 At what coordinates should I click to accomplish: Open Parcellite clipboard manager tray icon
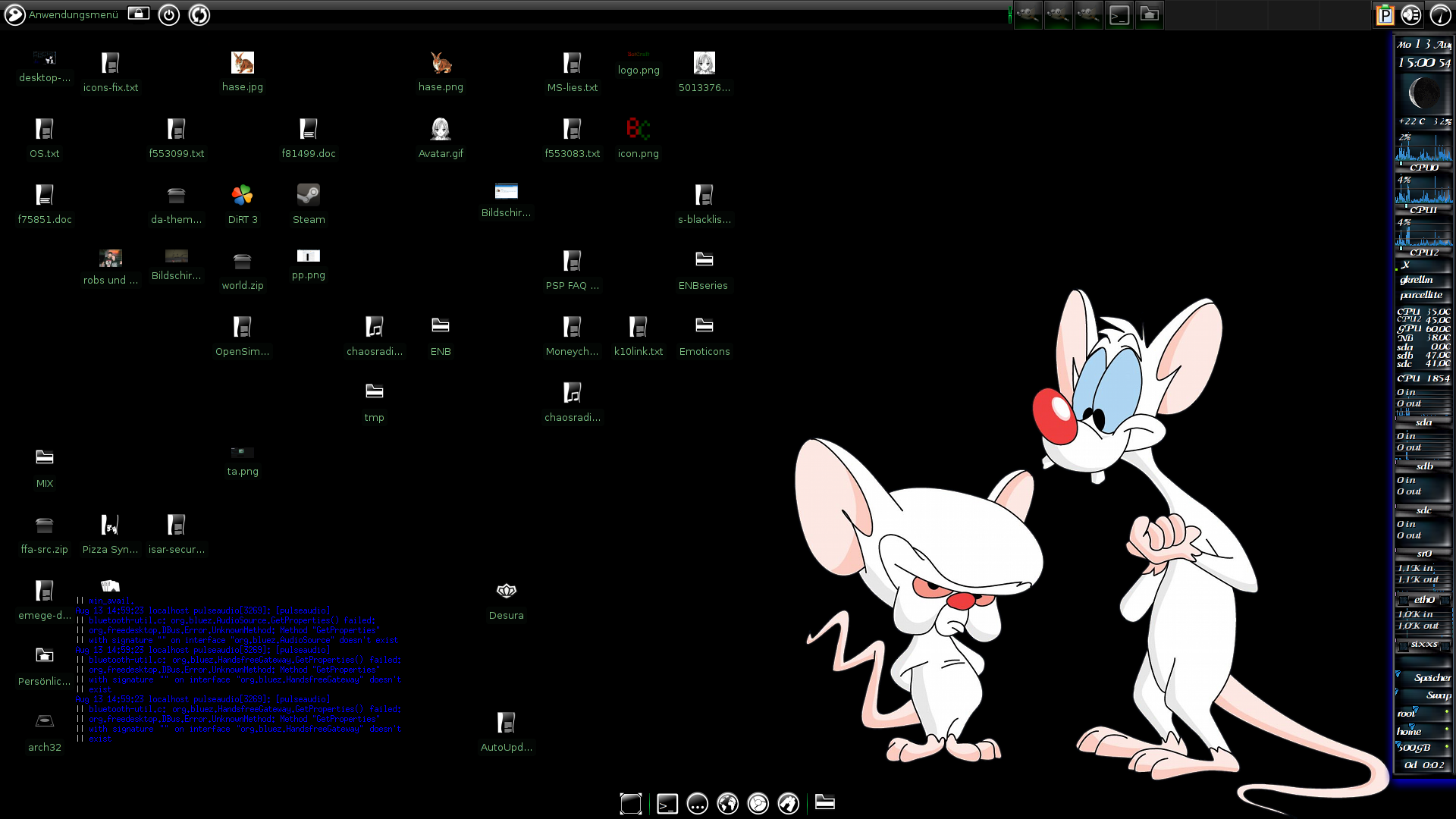pos(1385,14)
